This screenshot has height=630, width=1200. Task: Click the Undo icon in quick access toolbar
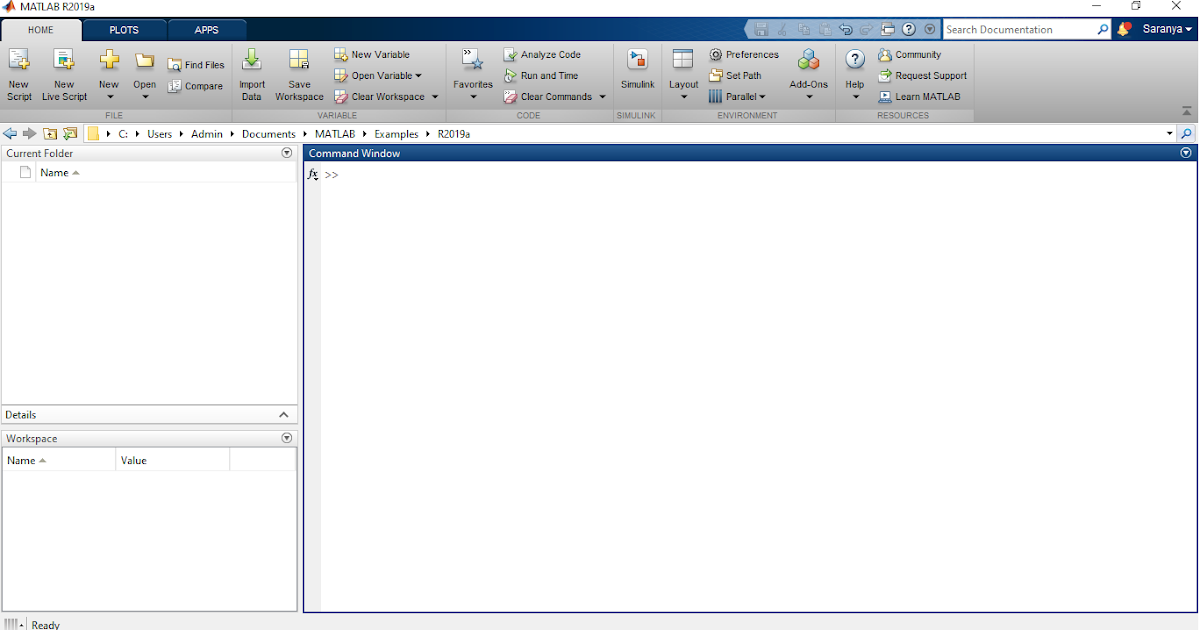point(846,29)
